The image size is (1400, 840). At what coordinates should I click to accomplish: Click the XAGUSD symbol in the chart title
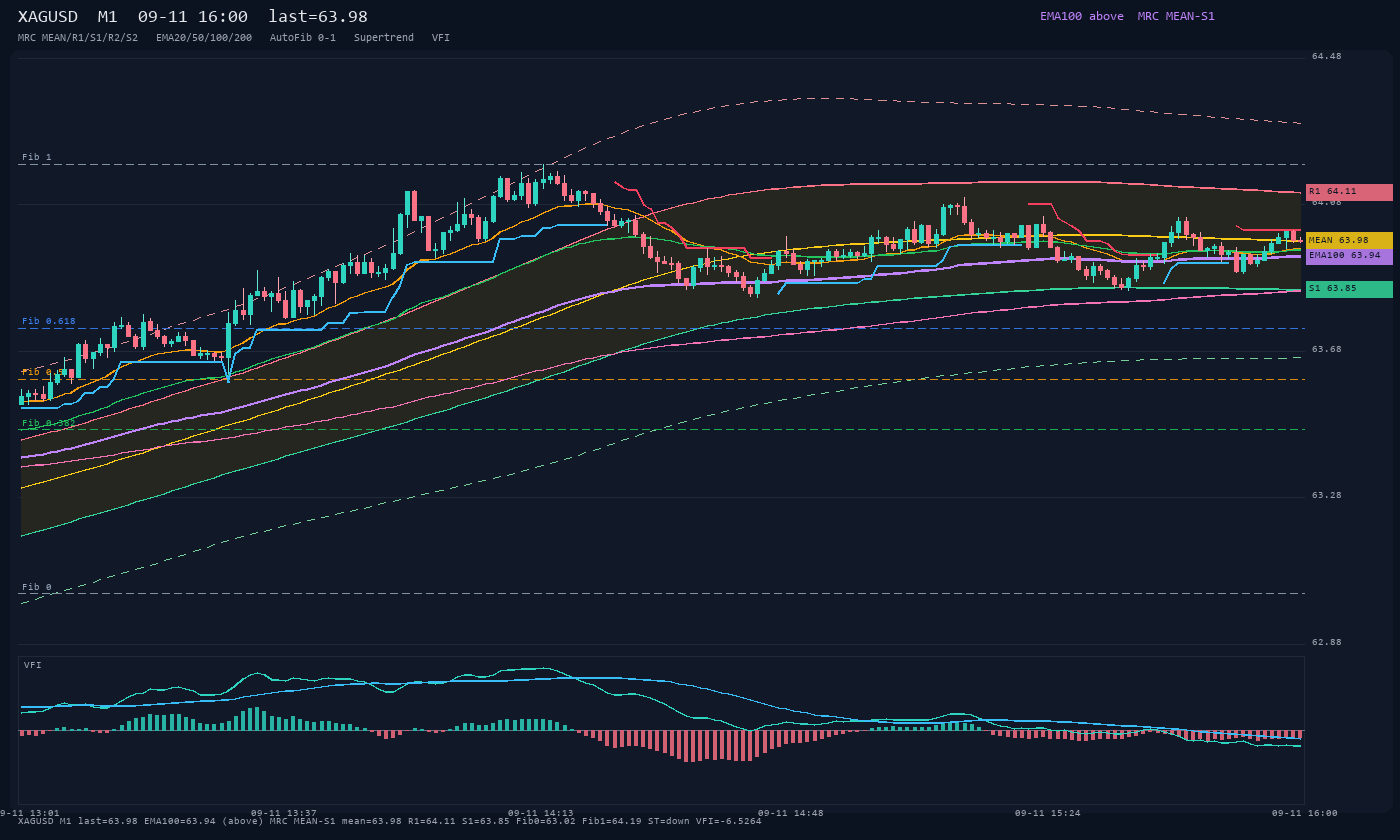(x=48, y=17)
